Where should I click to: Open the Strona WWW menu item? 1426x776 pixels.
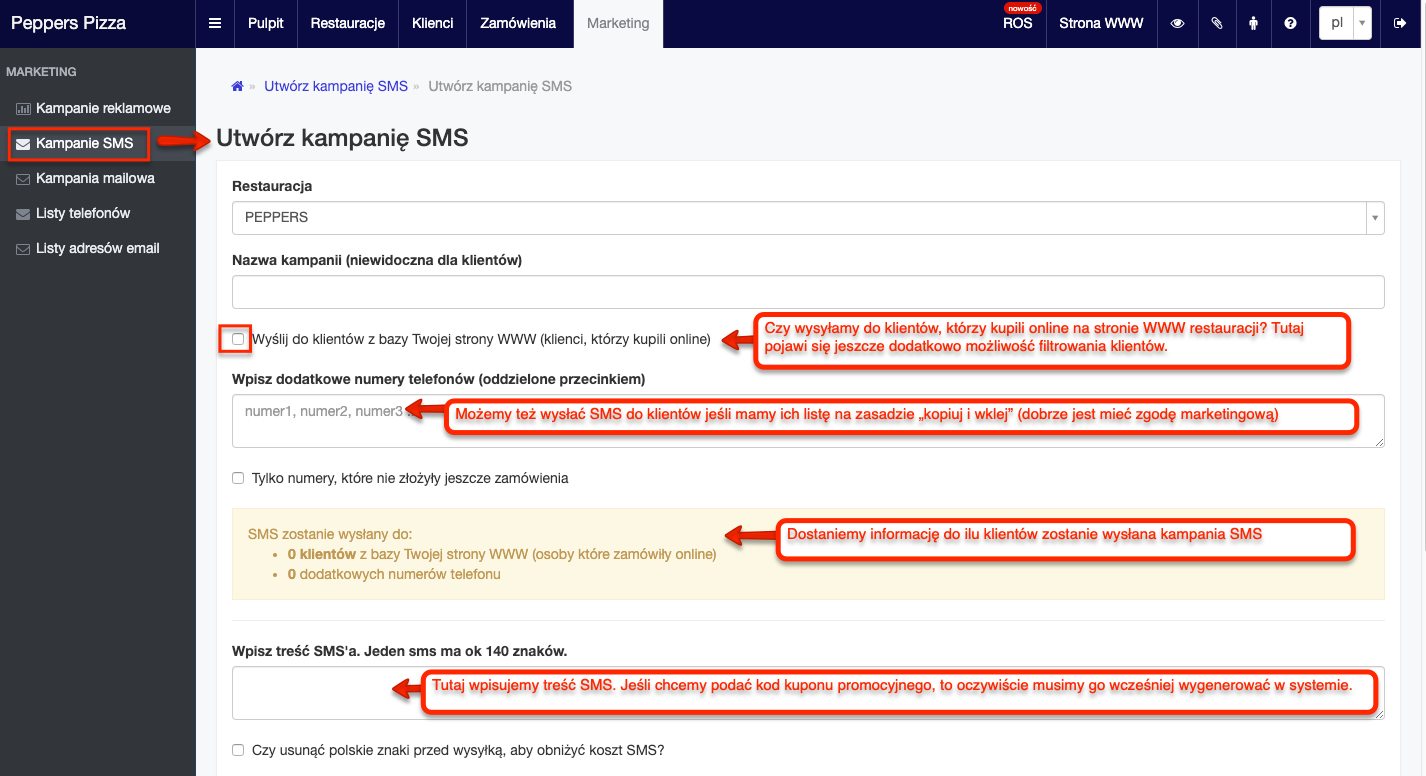pos(1101,23)
